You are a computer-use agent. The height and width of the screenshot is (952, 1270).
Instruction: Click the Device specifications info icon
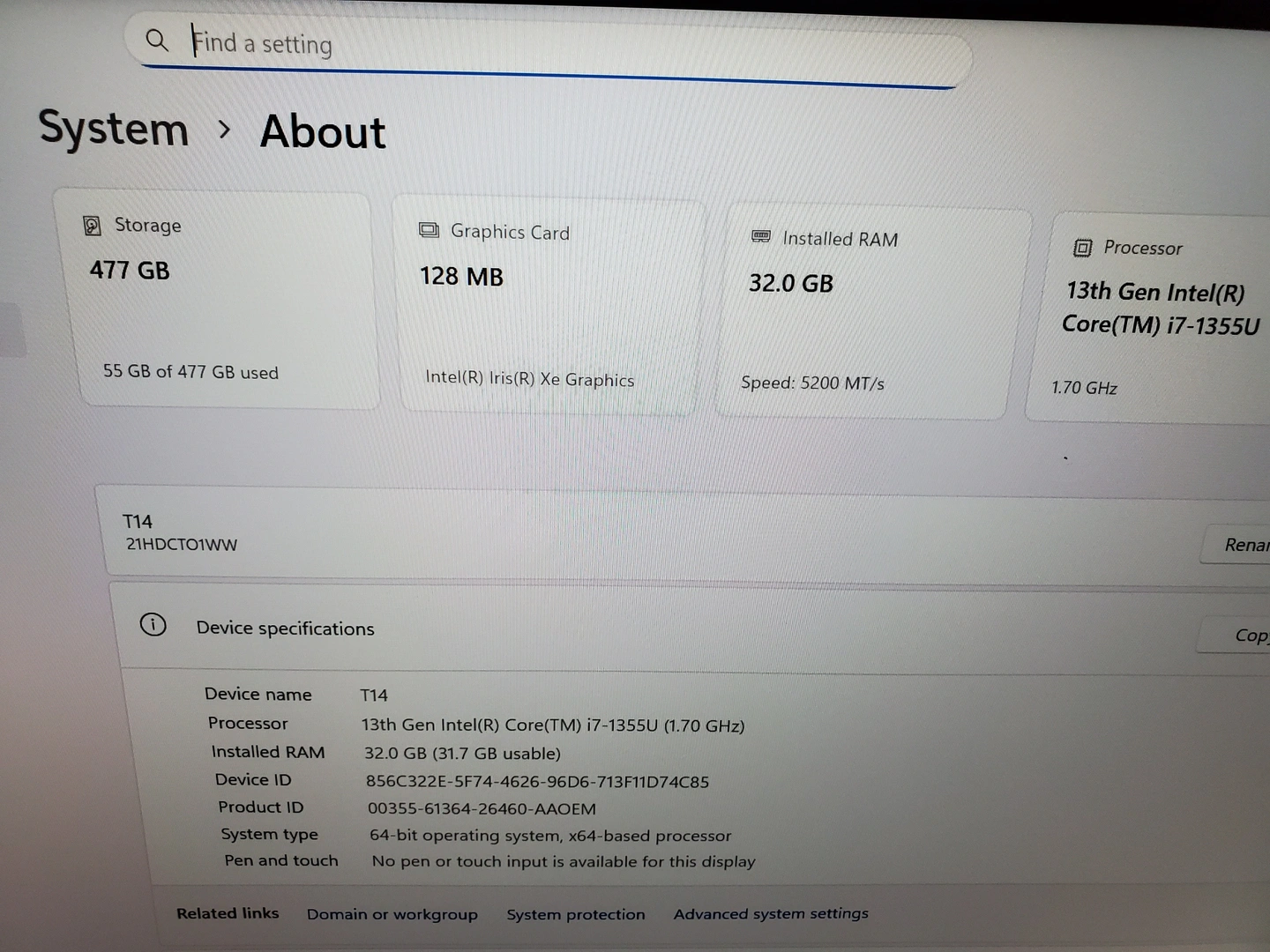point(153,625)
